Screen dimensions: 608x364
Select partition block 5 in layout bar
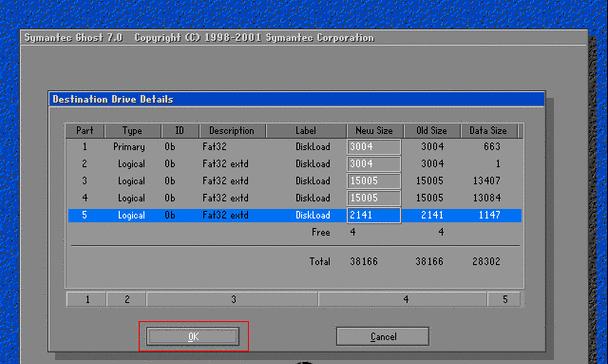click(504, 300)
